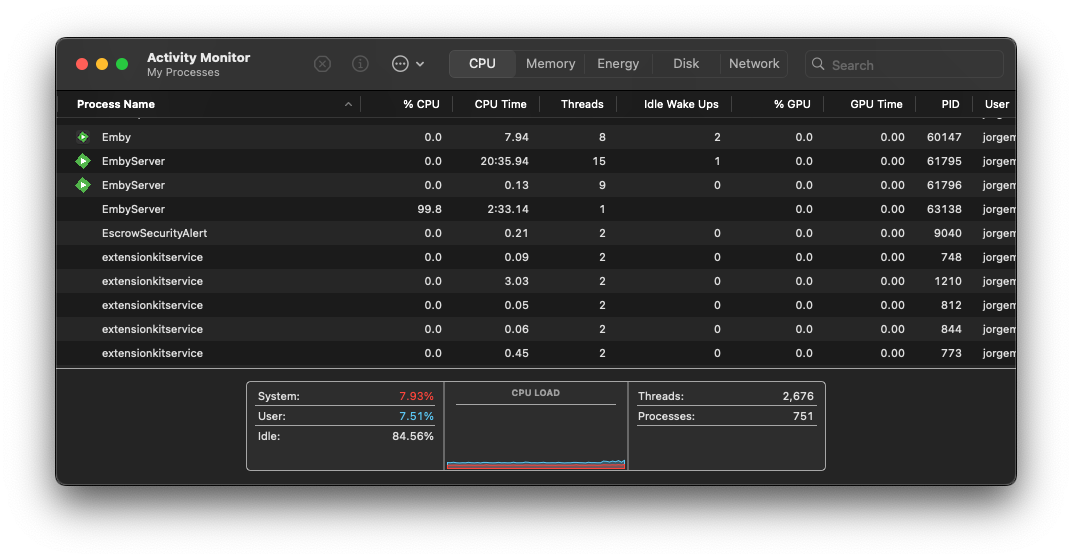Select the EscrowSecurityAlert process
1072x559 pixels.
coord(155,233)
